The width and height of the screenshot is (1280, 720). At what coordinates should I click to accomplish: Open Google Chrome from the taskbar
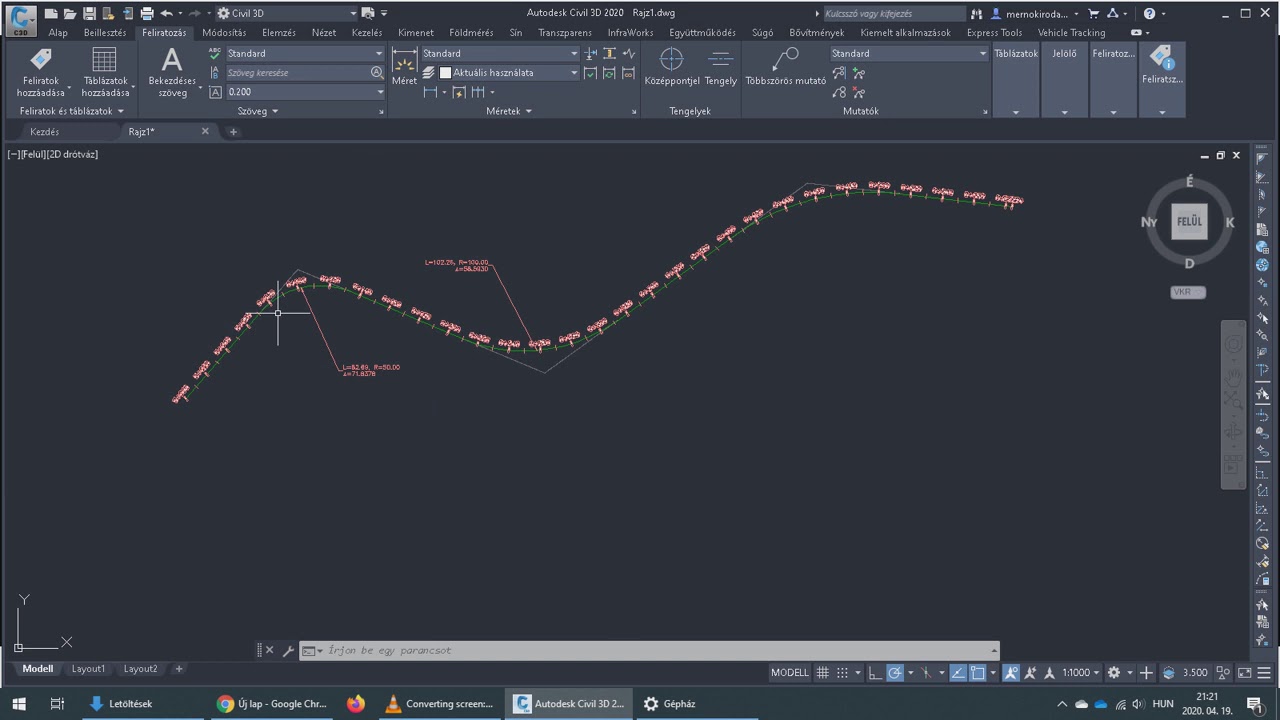coord(273,704)
